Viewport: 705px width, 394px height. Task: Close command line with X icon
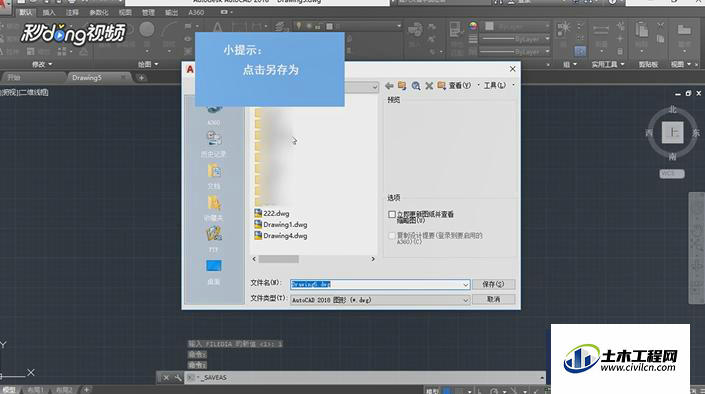[x=166, y=378]
